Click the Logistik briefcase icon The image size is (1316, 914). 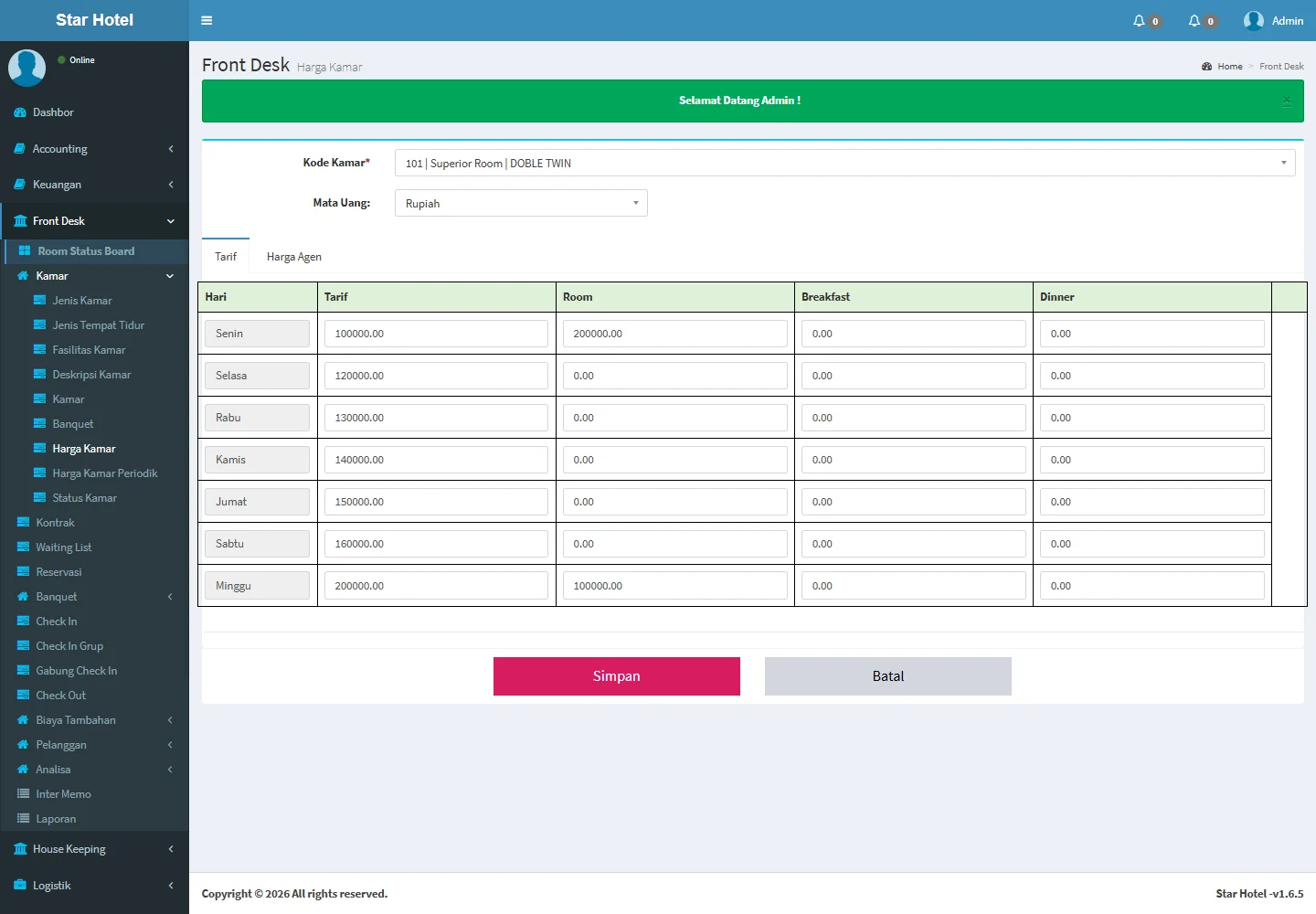[20, 886]
